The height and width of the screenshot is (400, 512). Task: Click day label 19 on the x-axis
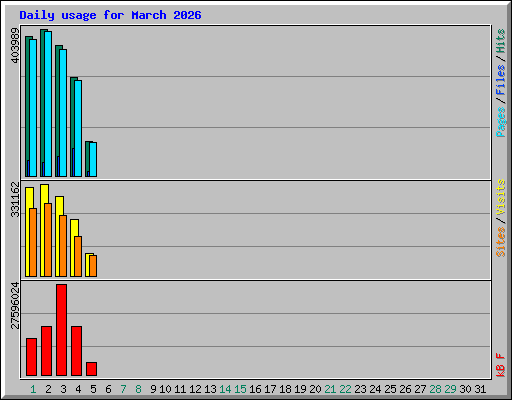pyautogui.click(x=300, y=389)
